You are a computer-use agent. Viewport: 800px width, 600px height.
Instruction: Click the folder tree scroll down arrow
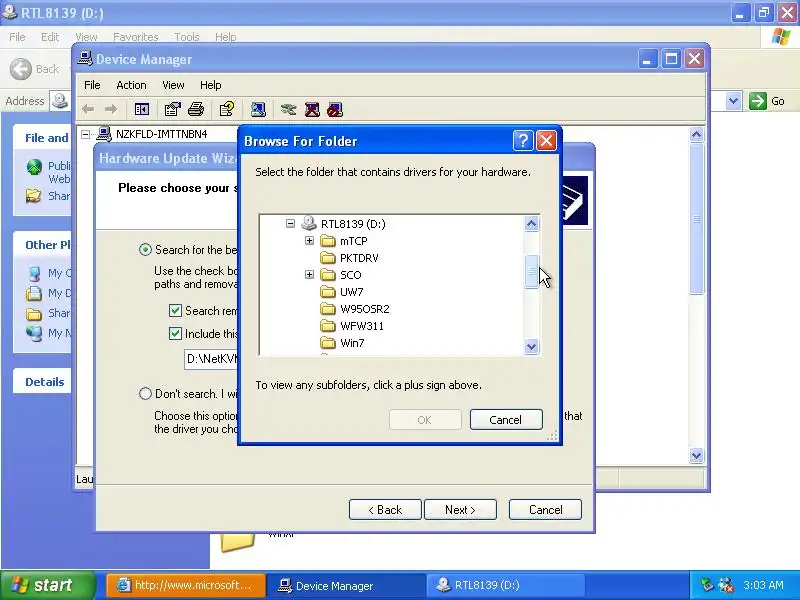tap(531, 346)
